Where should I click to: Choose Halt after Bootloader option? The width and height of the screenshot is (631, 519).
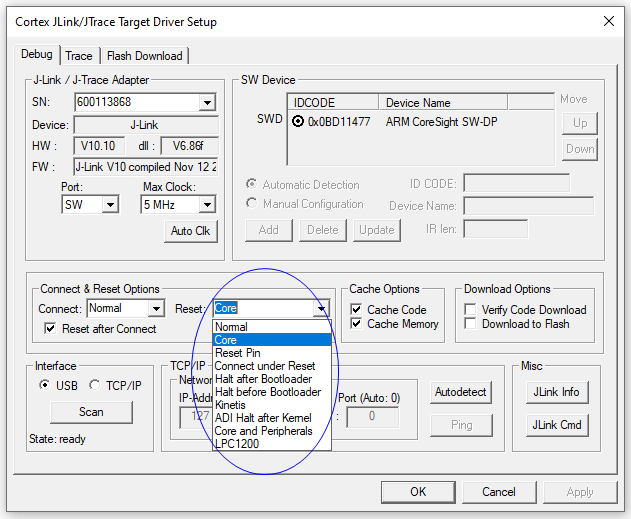[x=272, y=379]
